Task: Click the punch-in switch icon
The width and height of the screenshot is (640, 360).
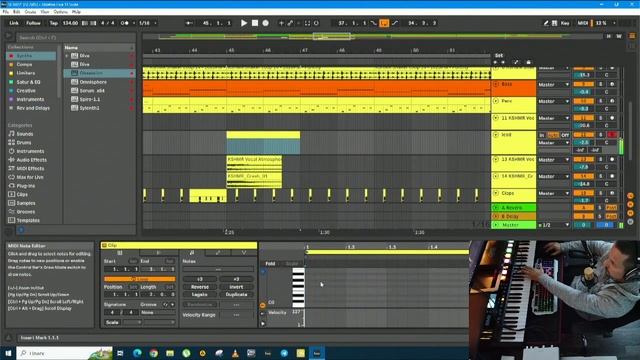Action: 374,23
